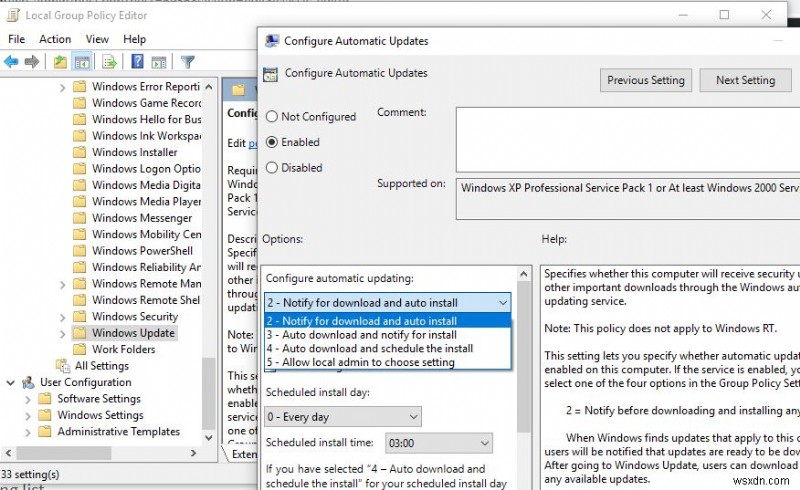Select the Not Configured radio button
Screen dimensions: 800x490
coord(271,117)
